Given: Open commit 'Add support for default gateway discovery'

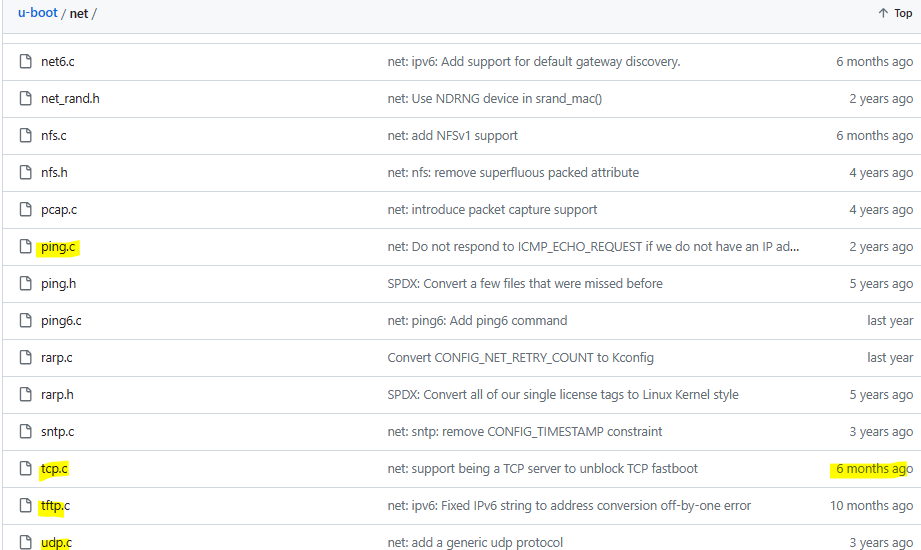Looking at the screenshot, I should [533, 62].
